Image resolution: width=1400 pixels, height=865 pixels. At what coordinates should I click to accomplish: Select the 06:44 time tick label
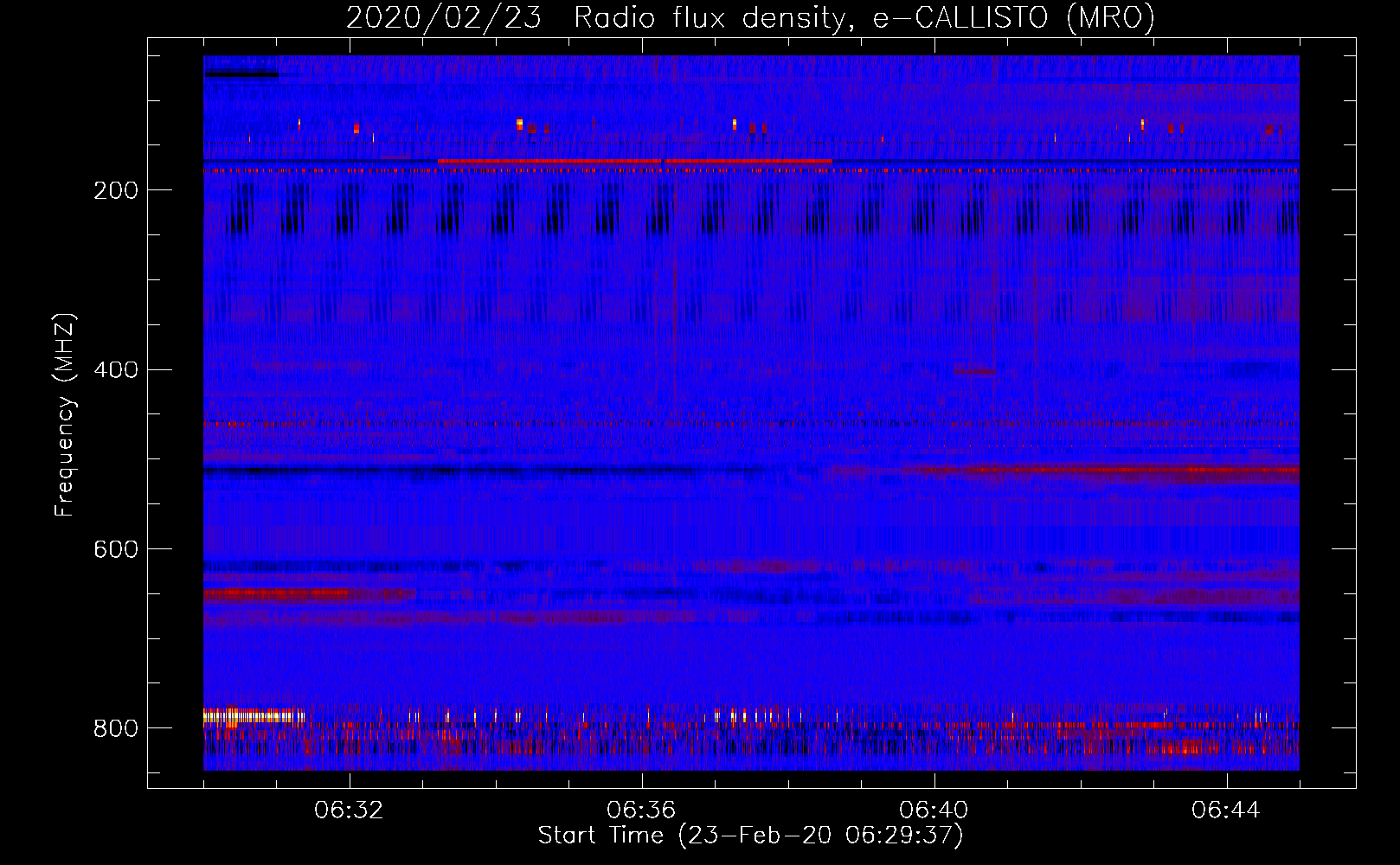click(x=1226, y=811)
